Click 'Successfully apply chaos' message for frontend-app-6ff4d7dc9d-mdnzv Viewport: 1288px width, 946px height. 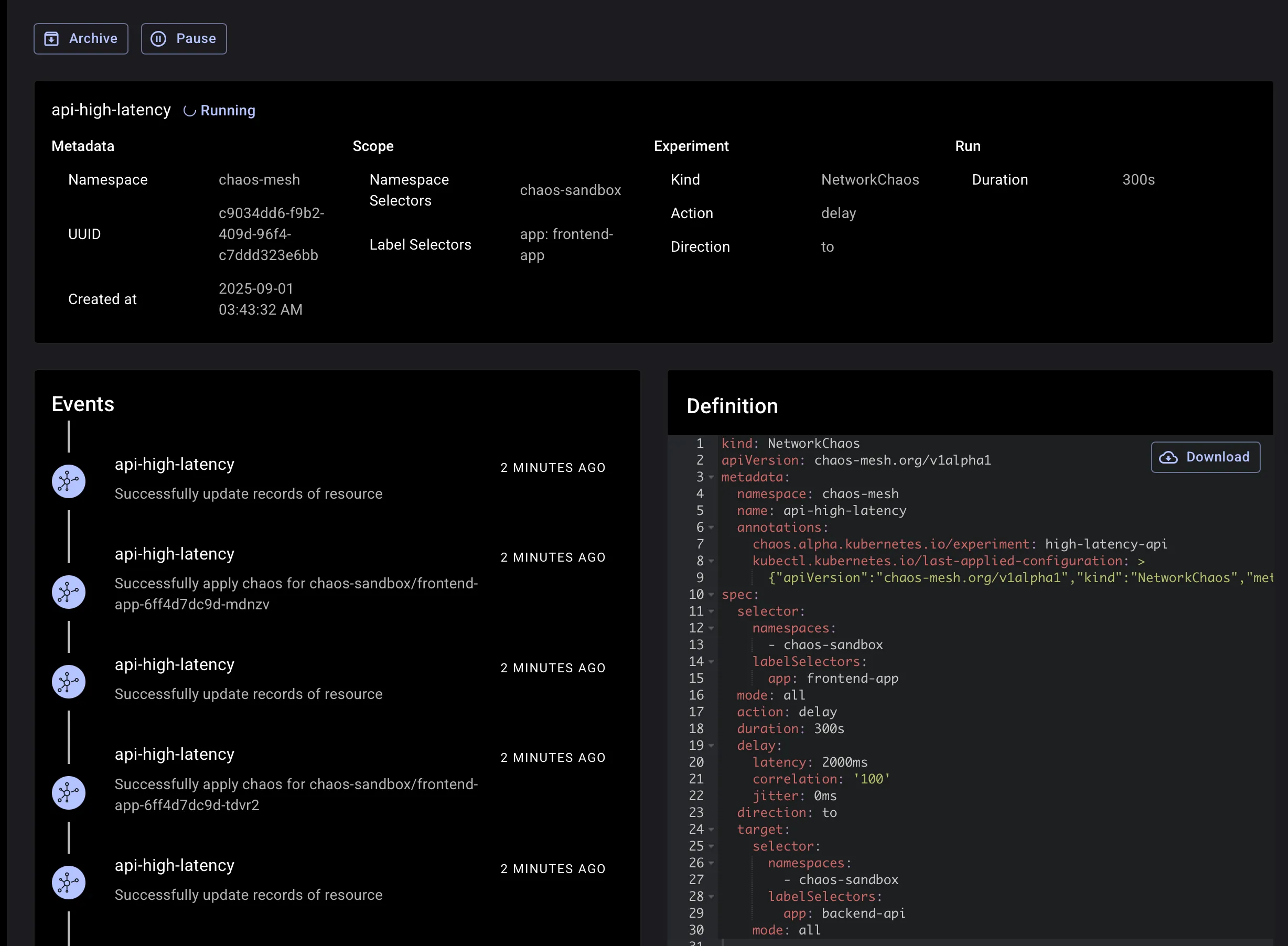point(296,594)
